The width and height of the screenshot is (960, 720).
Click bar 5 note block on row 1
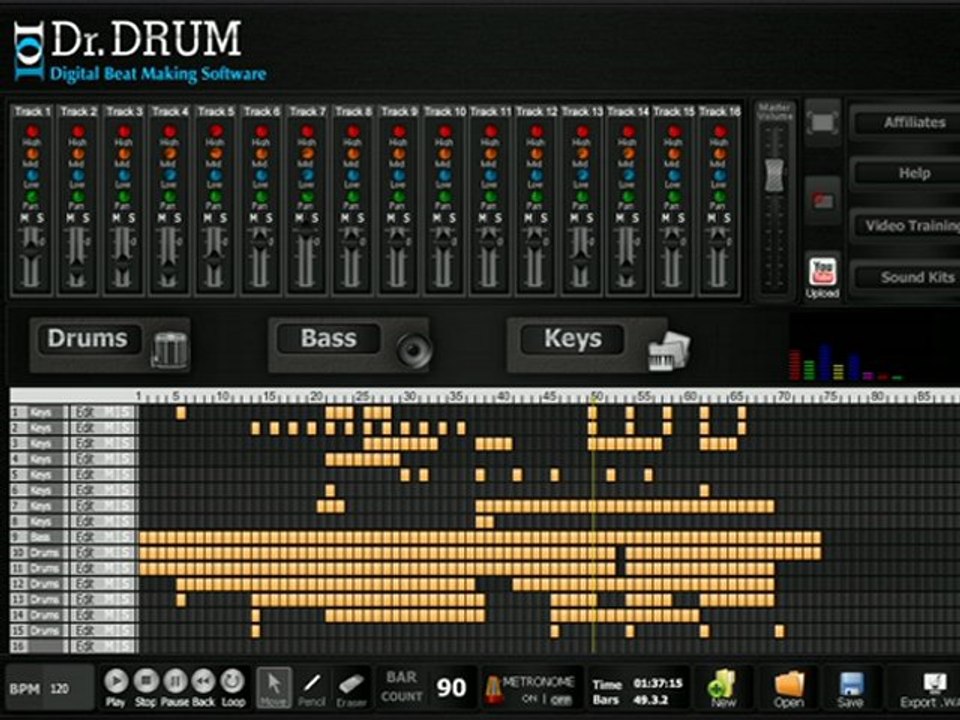pos(181,413)
